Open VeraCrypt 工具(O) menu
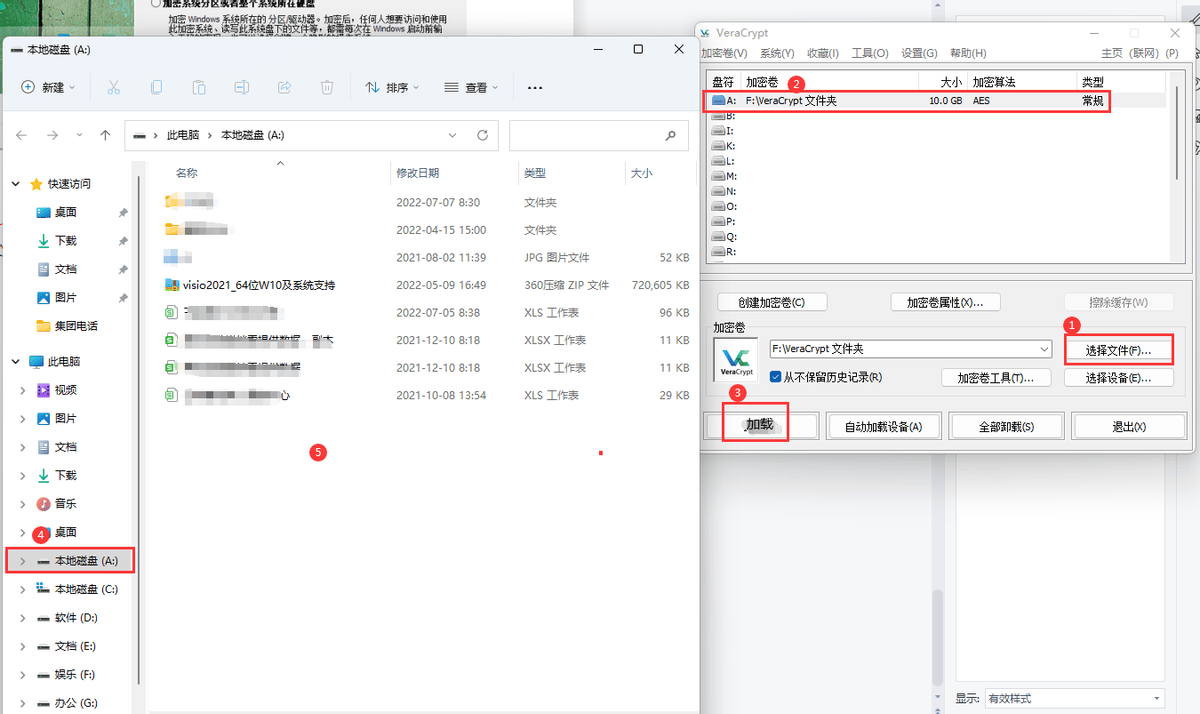 [x=869, y=53]
